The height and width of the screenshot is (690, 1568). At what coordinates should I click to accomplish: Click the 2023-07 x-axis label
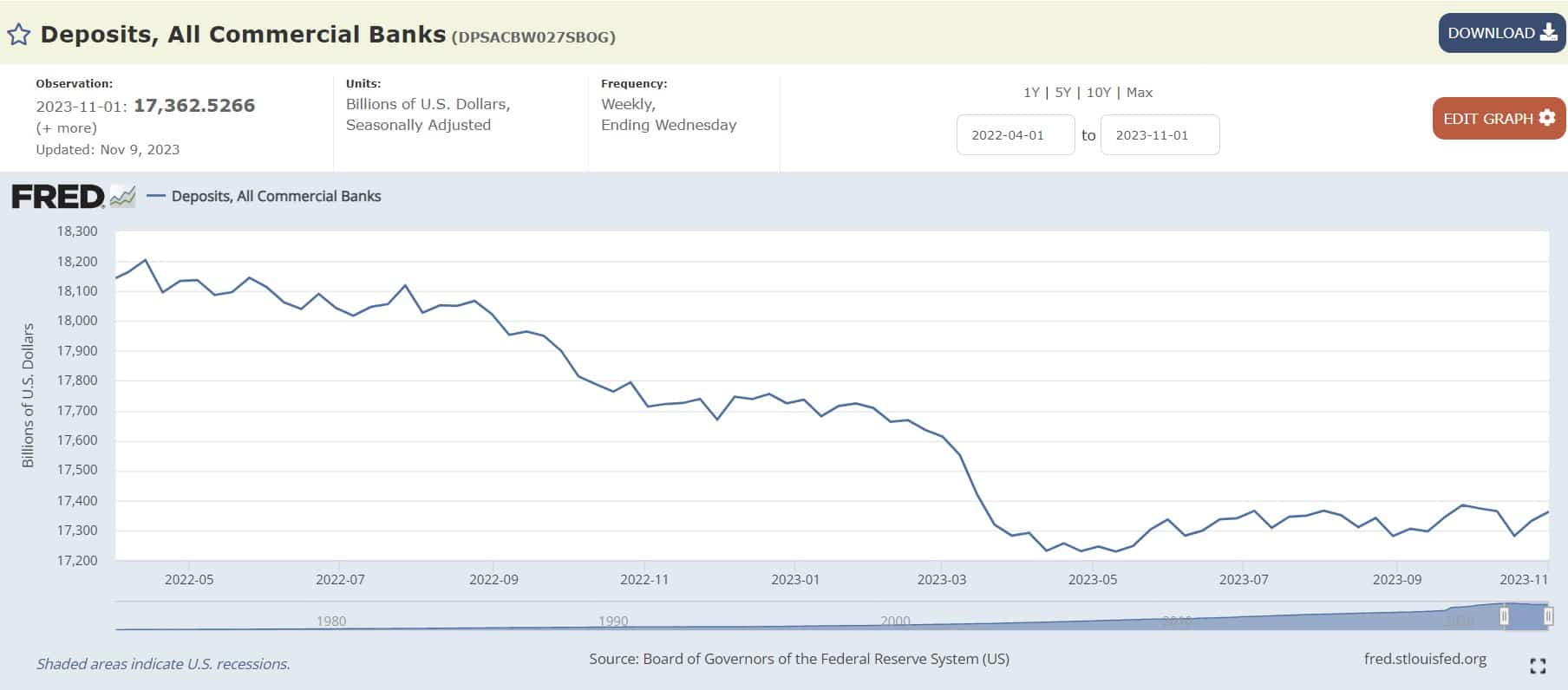[1244, 579]
